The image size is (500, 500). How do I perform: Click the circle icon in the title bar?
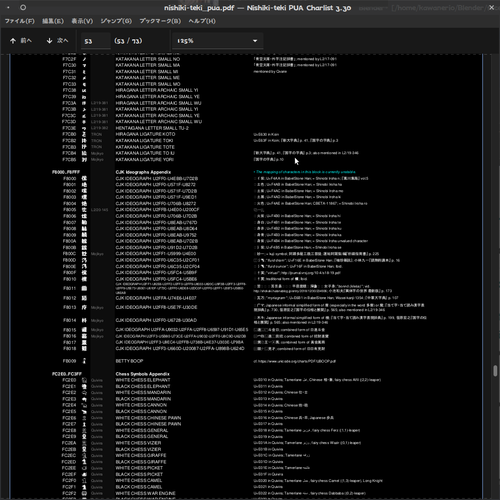pos(23,7)
